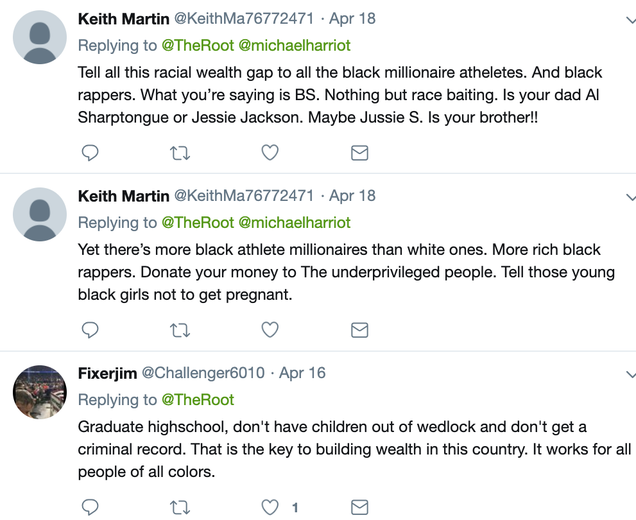Like the second Keith Martin tweet
Image resolution: width=636 pixels, height=520 pixels.
pos(270,330)
